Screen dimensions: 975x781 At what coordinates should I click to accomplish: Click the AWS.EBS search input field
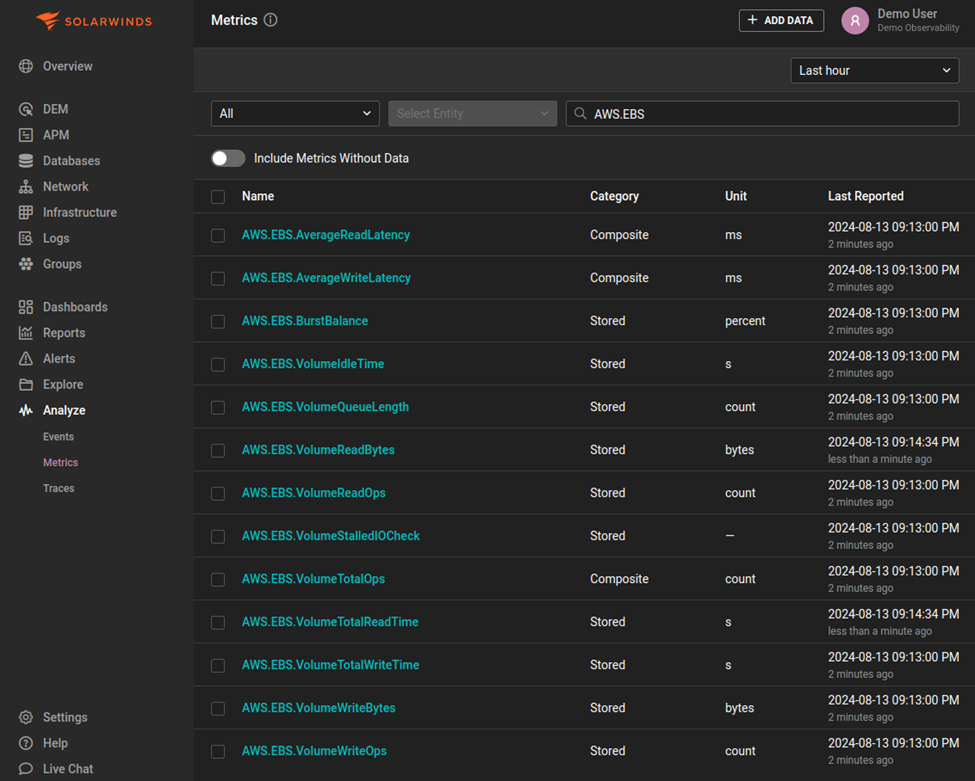pyautogui.click(x=762, y=114)
